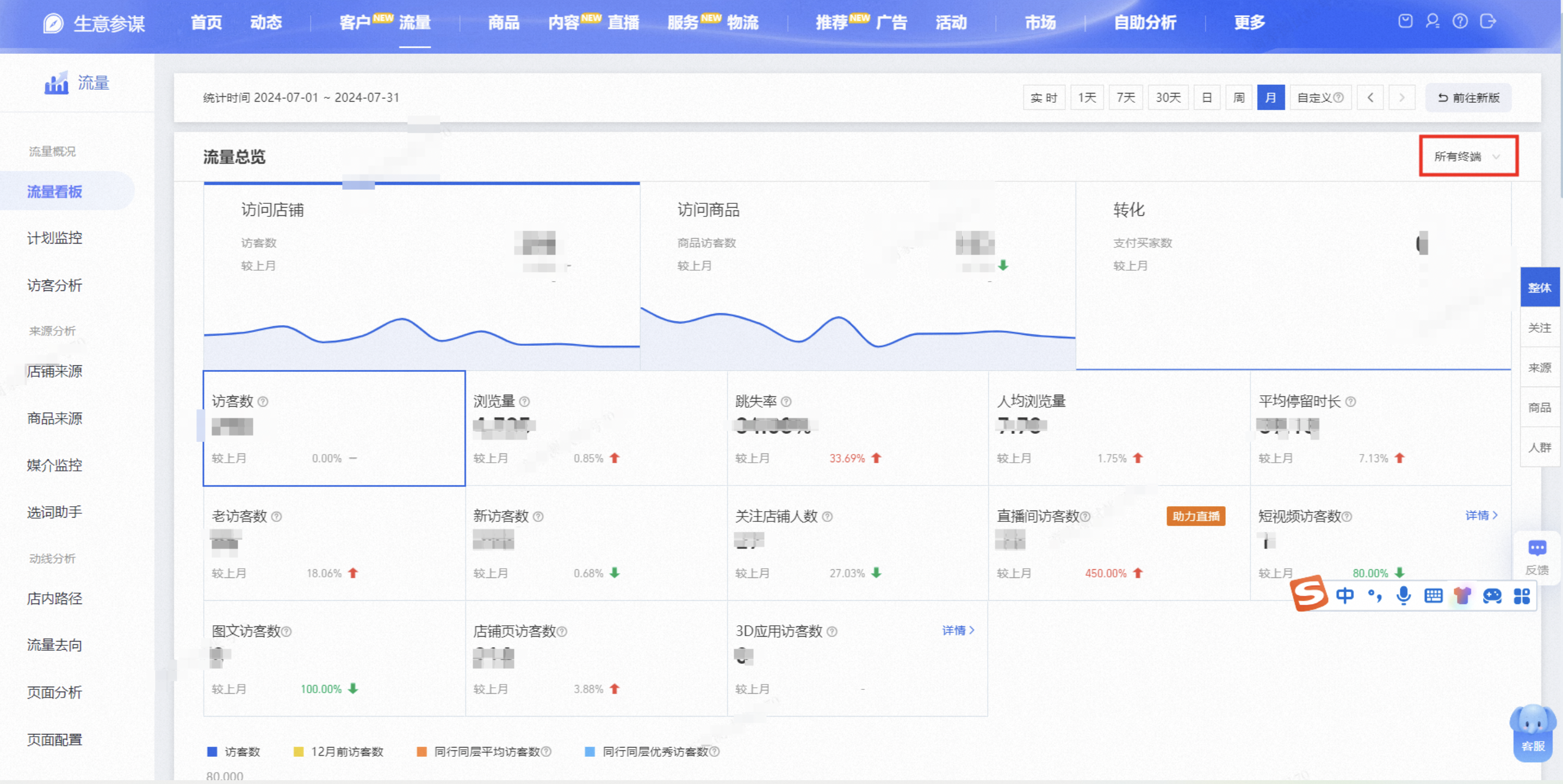Open the 直播 top navigation tab

(x=623, y=23)
